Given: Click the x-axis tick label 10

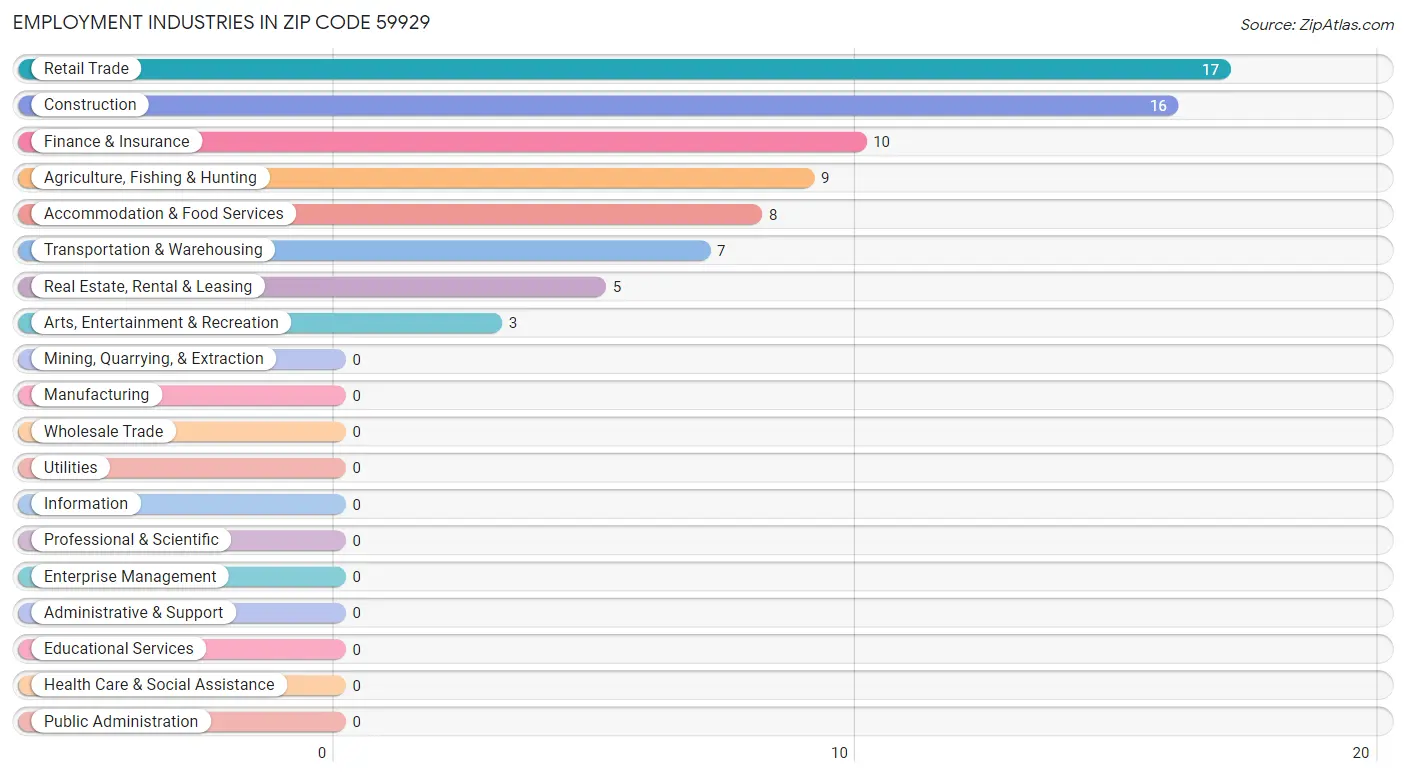Looking at the screenshot, I should (x=840, y=753).
